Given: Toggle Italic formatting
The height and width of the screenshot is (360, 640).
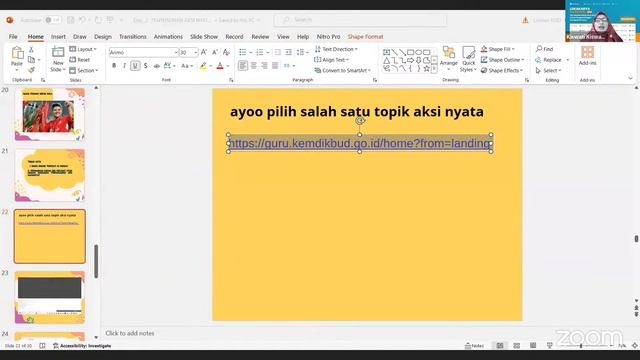Looking at the screenshot, I should click(x=124, y=66).
